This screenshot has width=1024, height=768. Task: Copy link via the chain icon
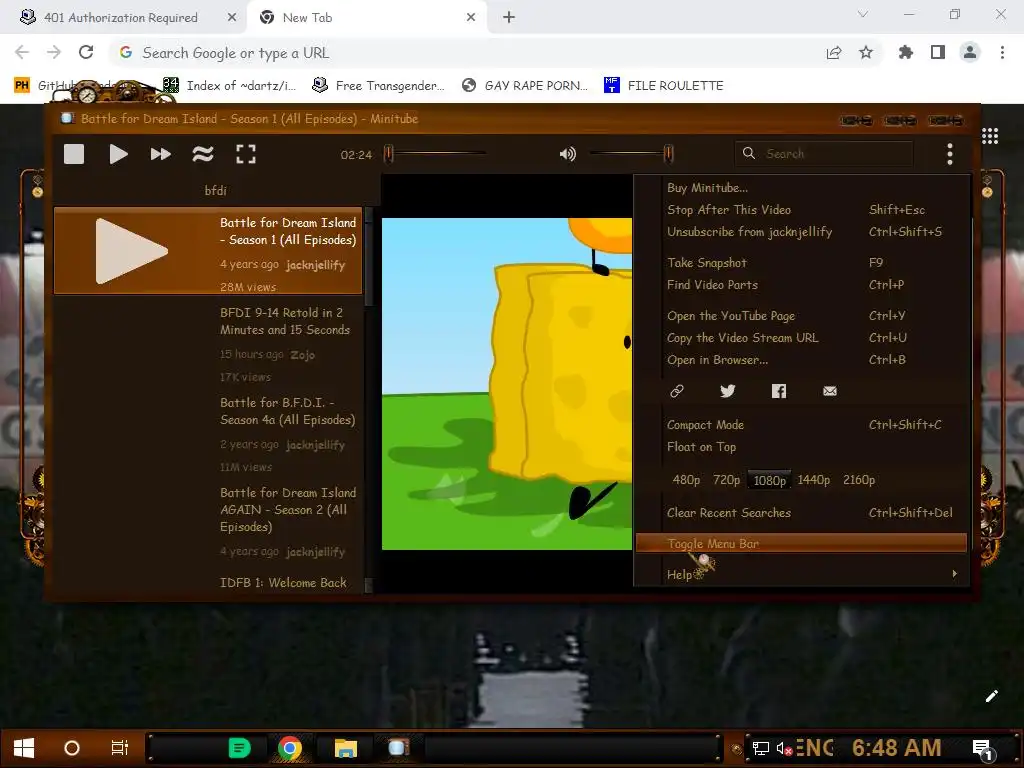coord(677,391)
